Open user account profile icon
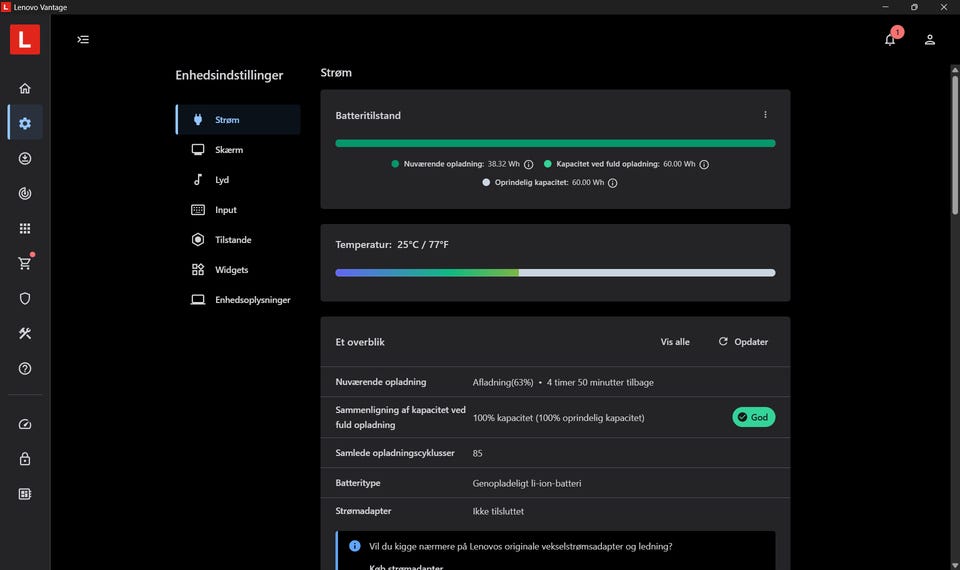Screen dimensions: 960x570 (x=929, y=40)
